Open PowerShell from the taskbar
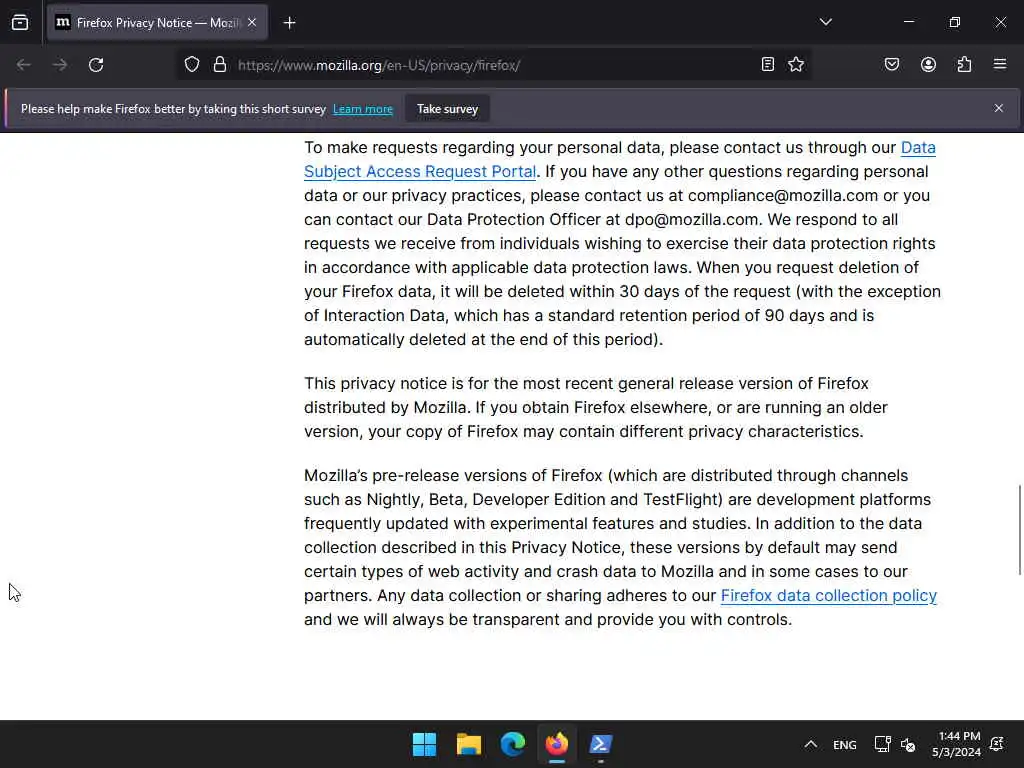The image size is (1024, 768). coord(601,744)
